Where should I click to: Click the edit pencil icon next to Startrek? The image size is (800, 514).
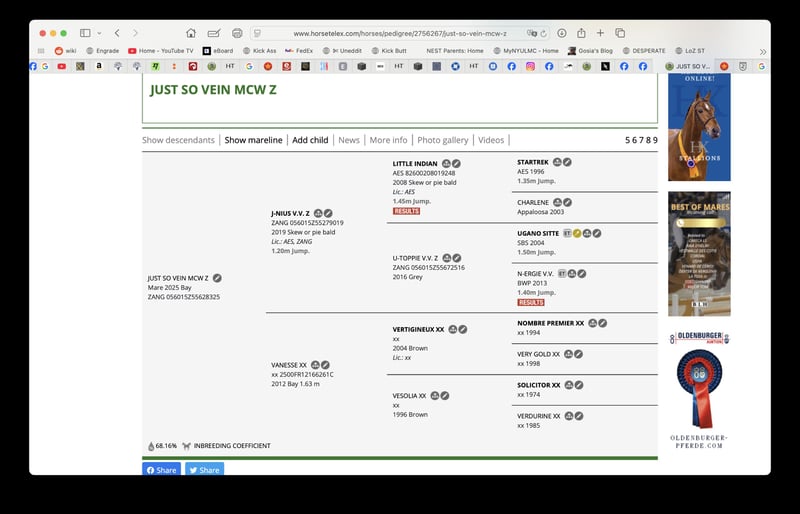tap(567, 162)
